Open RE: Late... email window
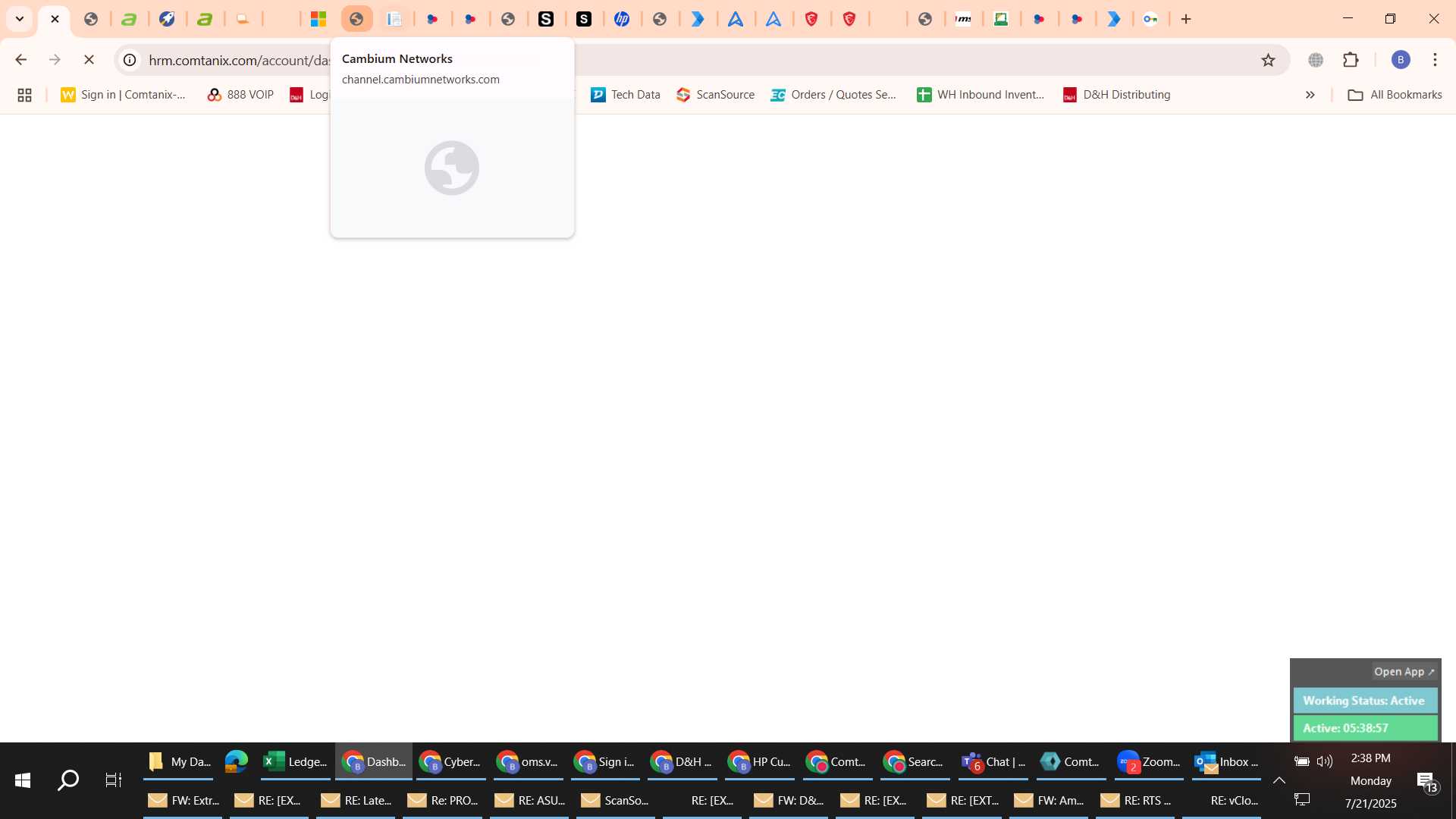 coord(356,801)
